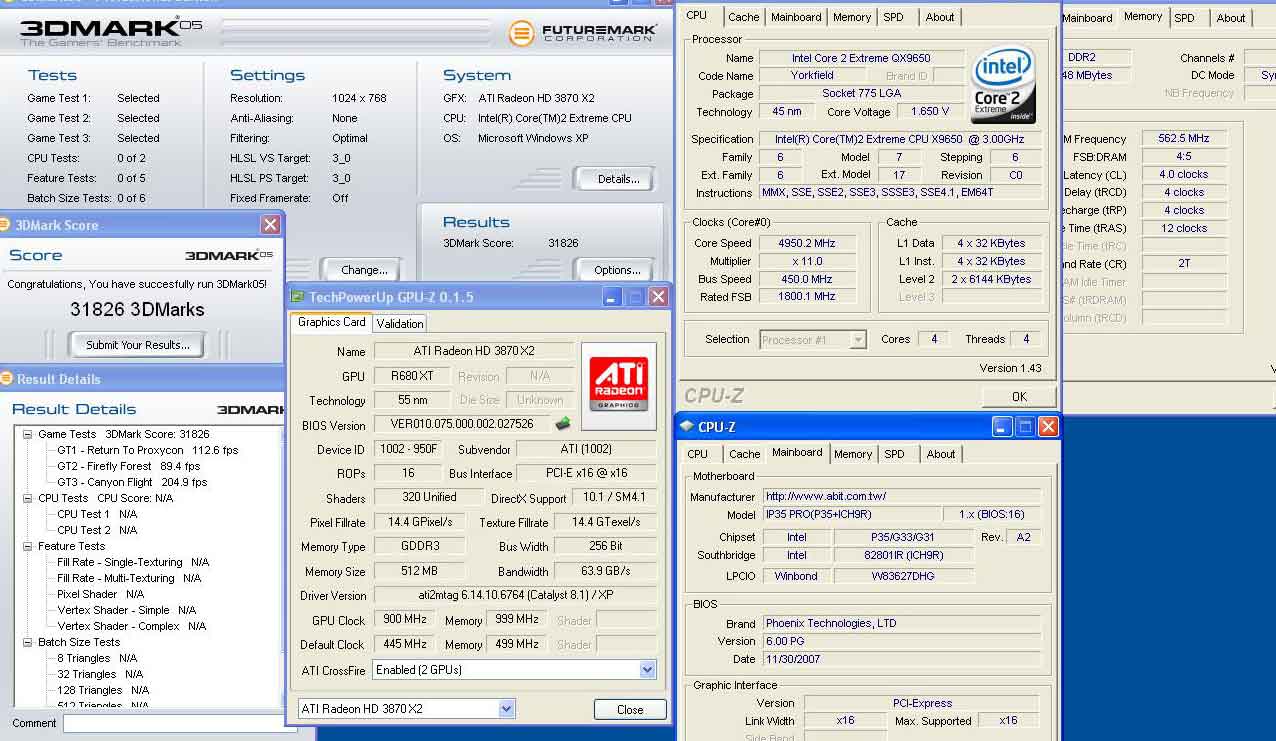
Task: Switch to the Validation tab in GPU-Z
Action: coord(400,323)
